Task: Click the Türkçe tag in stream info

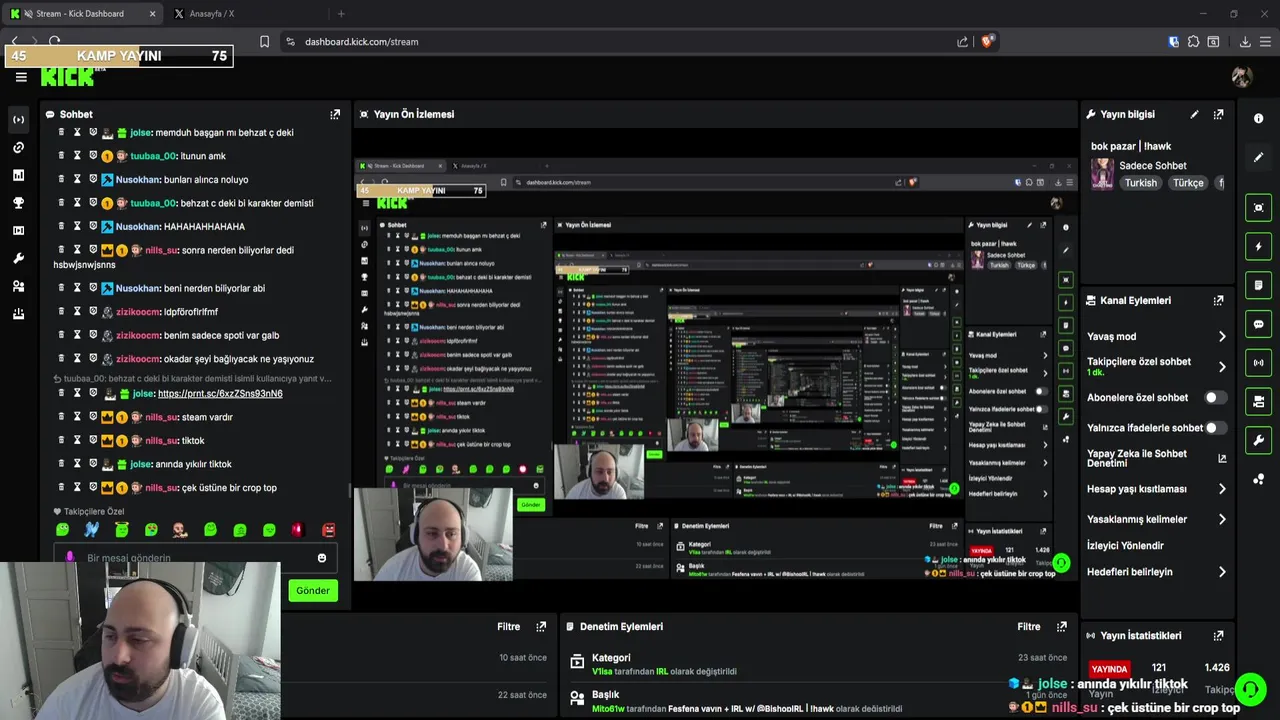Action: pos(1188,183)
